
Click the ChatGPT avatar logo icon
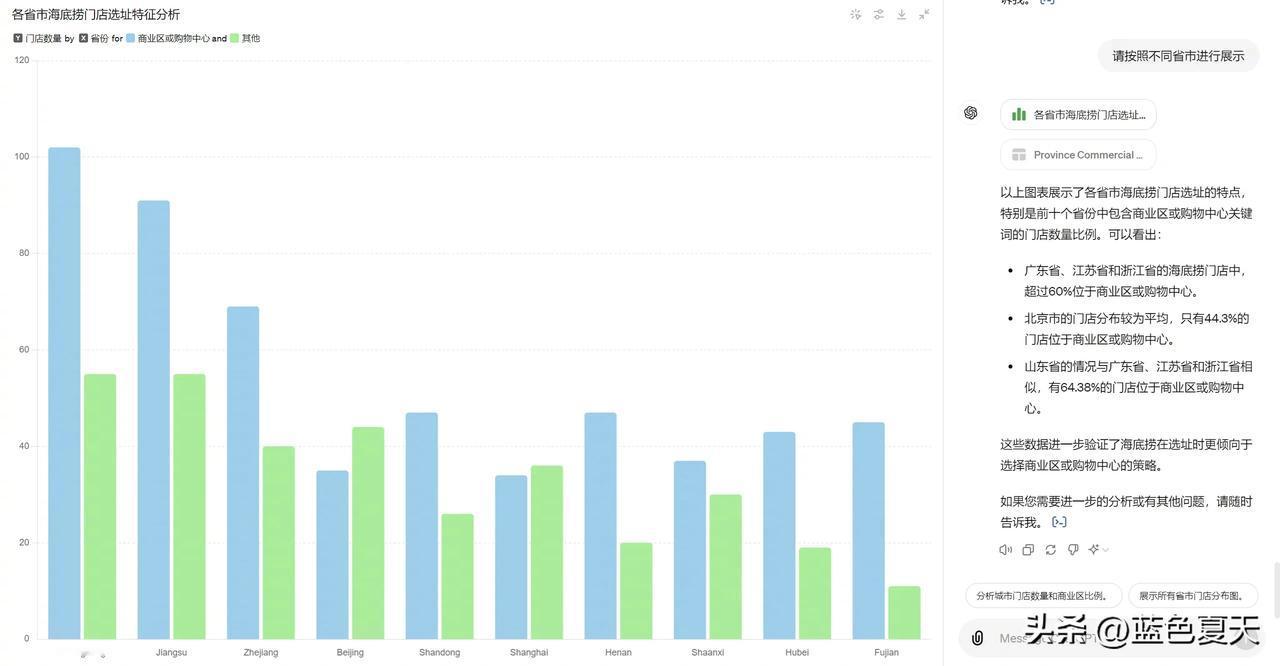(970, 113)
